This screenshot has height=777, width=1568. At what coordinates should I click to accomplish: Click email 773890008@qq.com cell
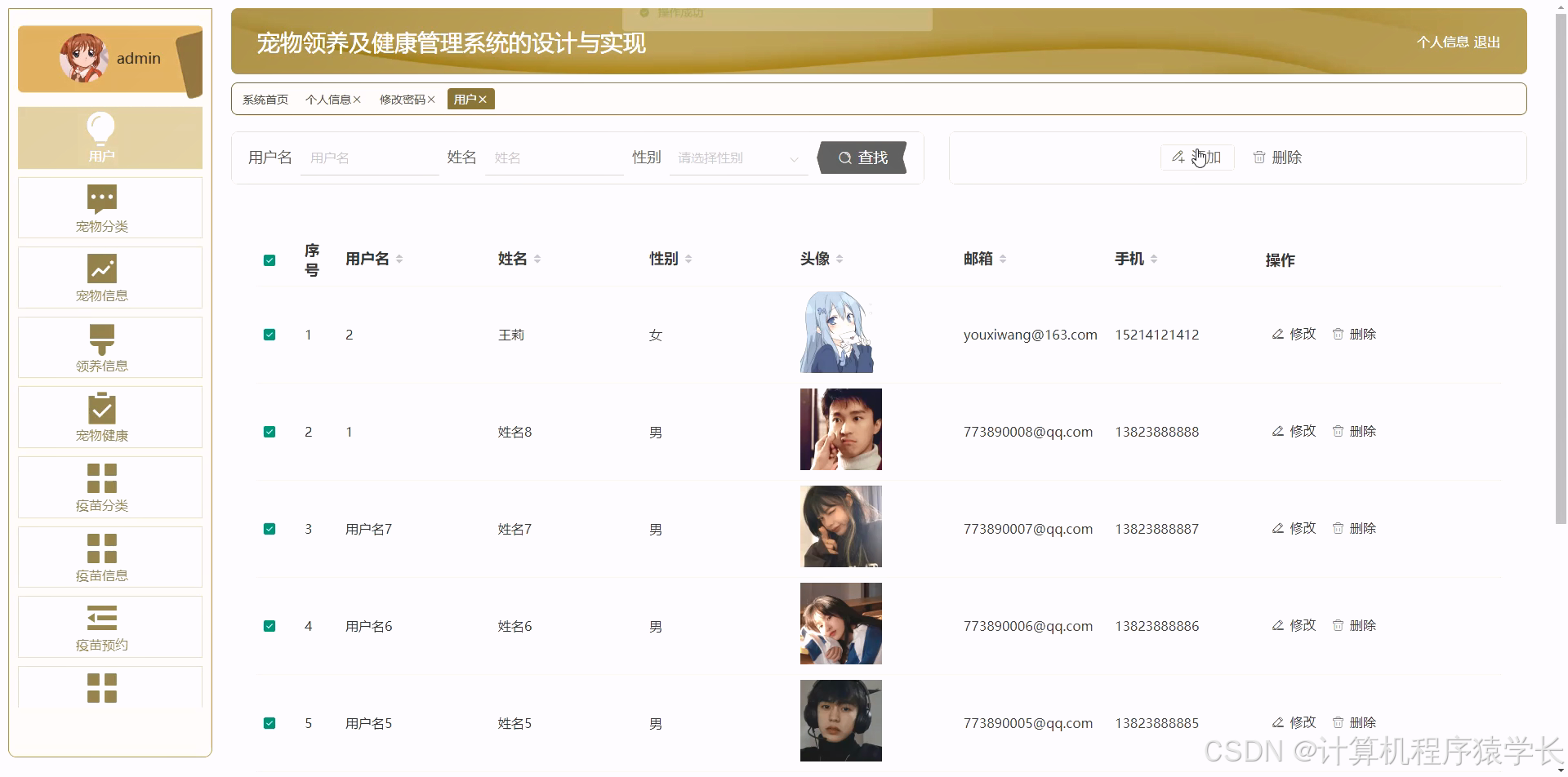(1028, 432)
